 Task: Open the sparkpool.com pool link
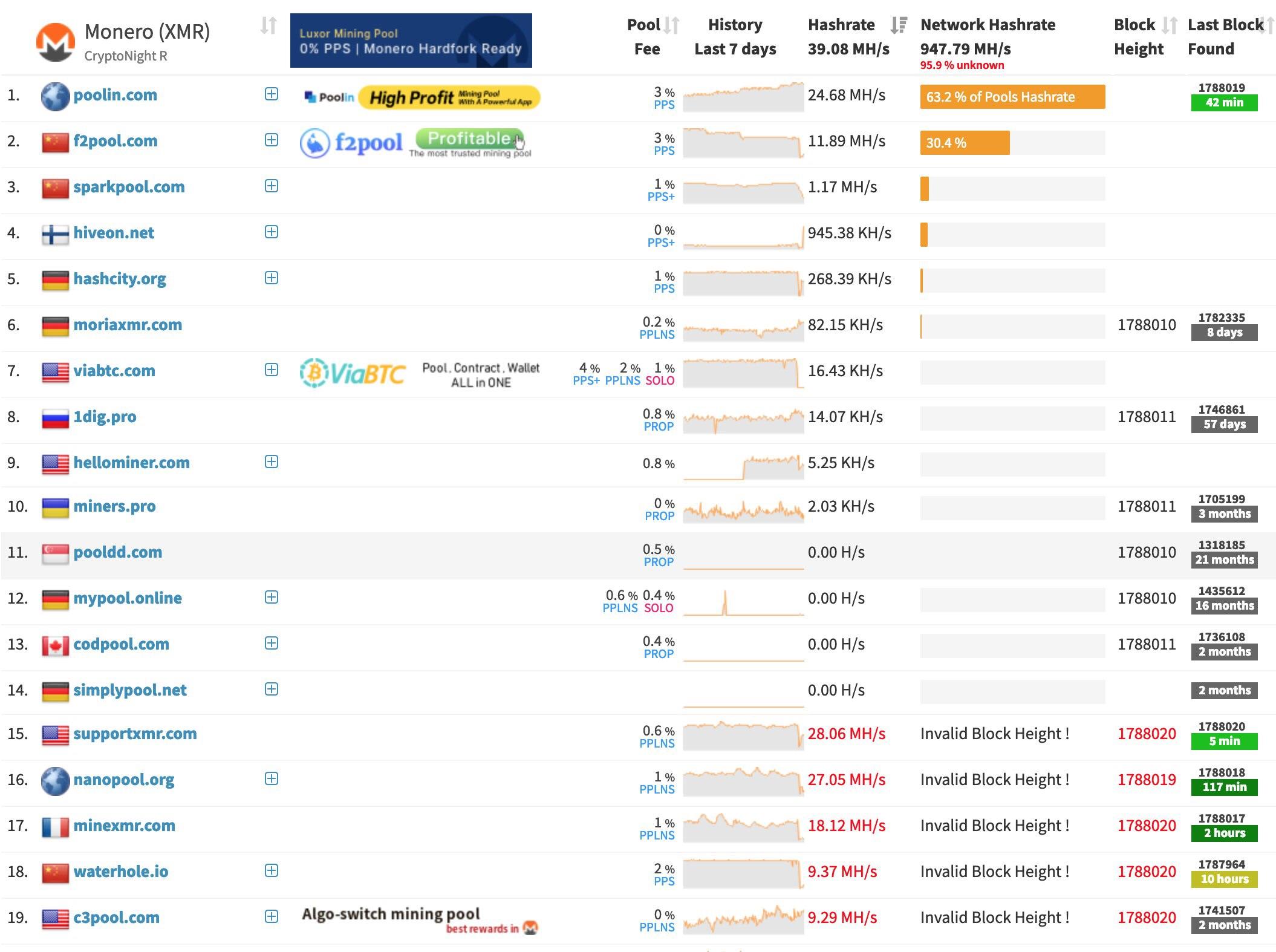129,187
